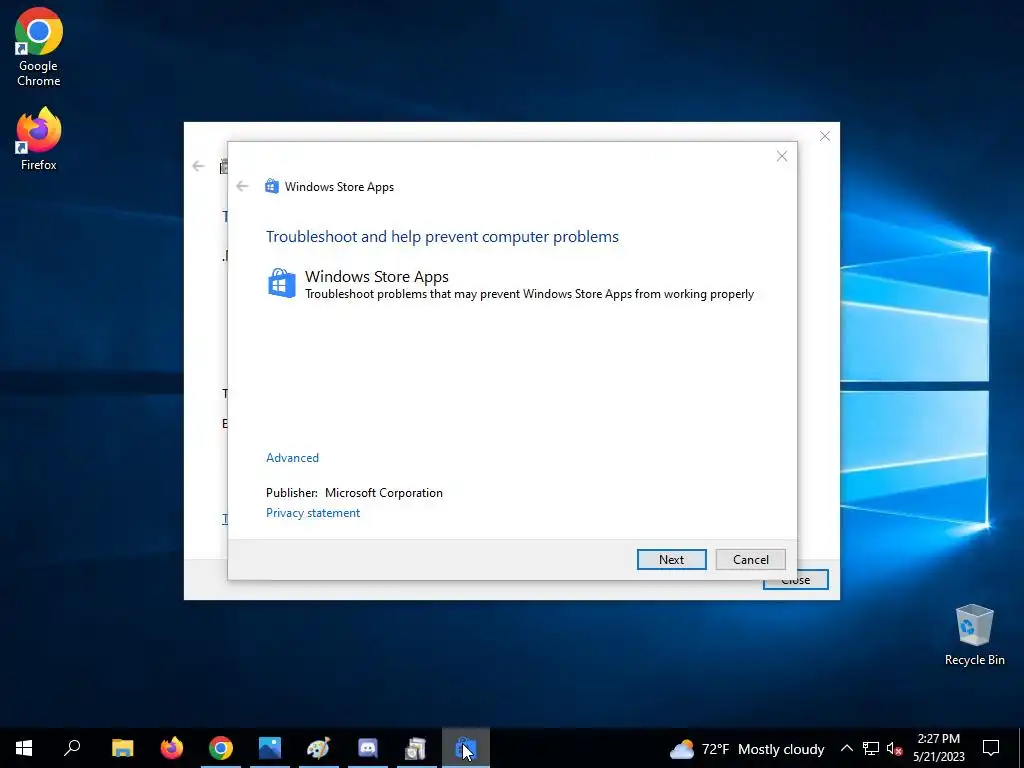1024x768 pixels.
Task: Close the background troubleshooting window
Action: (825, 136)
